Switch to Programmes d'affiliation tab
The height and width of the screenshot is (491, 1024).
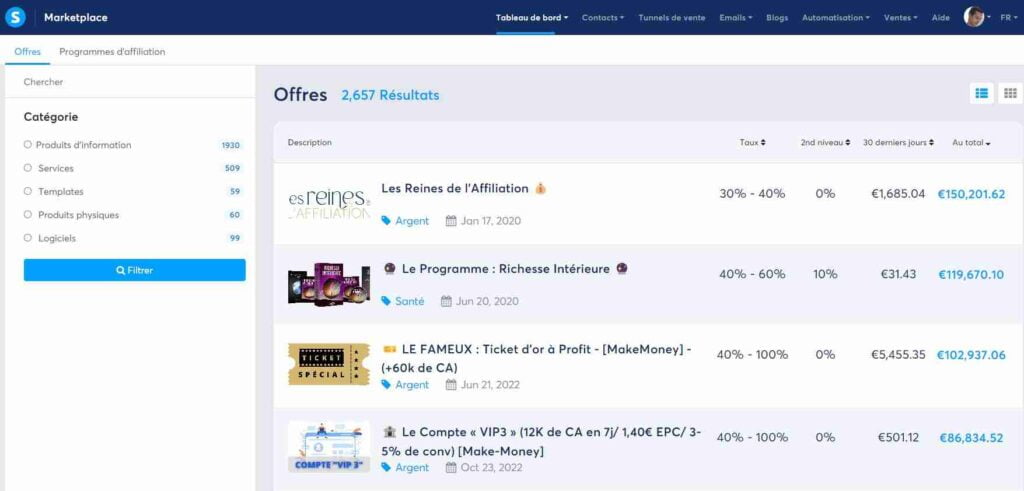click(112, 52)
